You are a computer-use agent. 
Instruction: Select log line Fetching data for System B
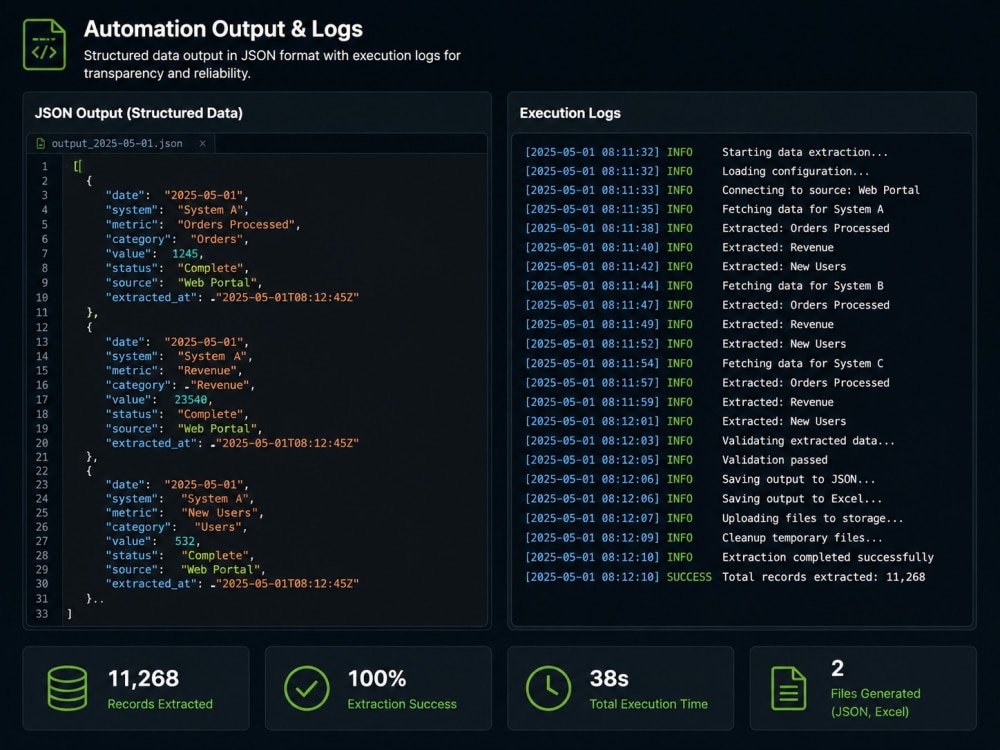(704, 286)
